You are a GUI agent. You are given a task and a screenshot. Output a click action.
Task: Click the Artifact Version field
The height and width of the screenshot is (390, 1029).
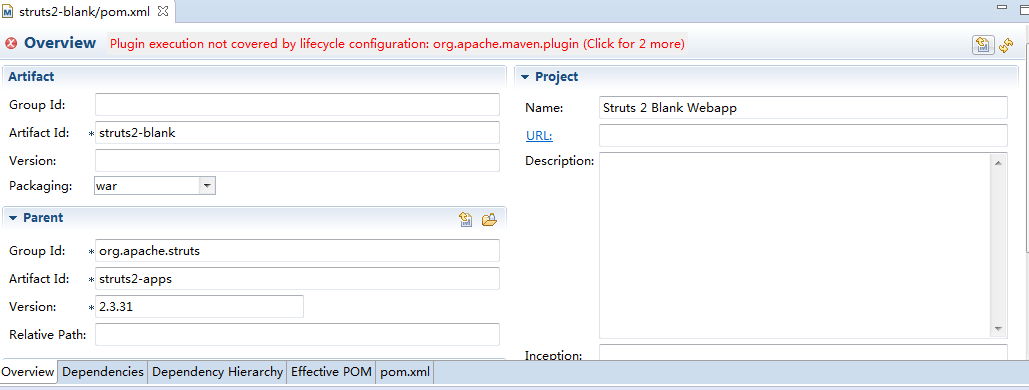297,160
